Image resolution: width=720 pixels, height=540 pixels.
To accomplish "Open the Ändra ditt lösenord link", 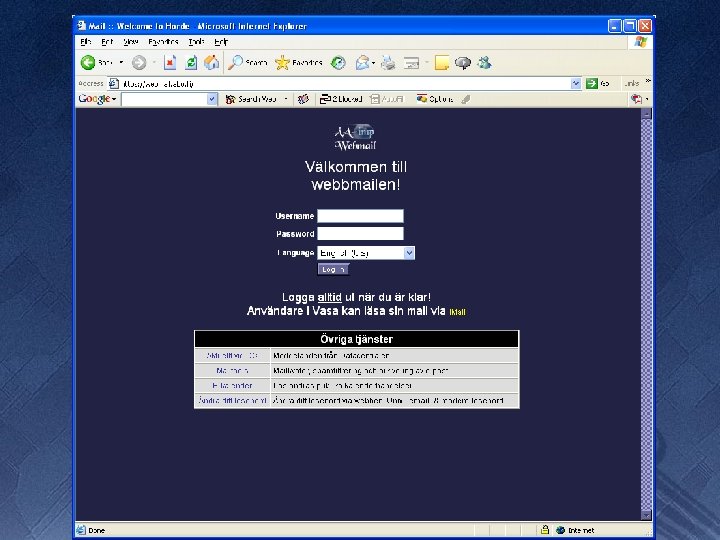I will point(232,400).
